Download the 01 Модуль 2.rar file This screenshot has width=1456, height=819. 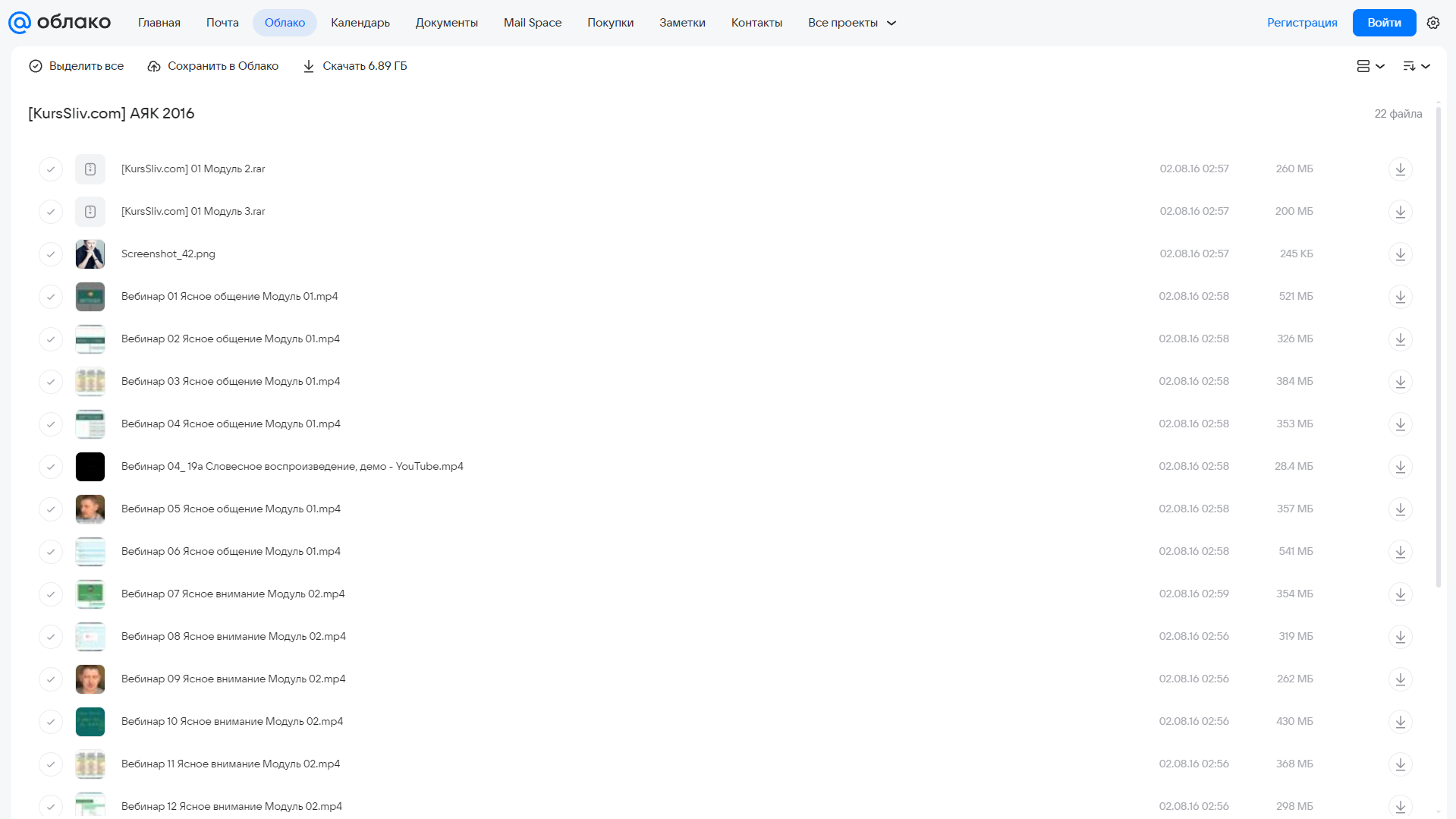coord(1401,169)
